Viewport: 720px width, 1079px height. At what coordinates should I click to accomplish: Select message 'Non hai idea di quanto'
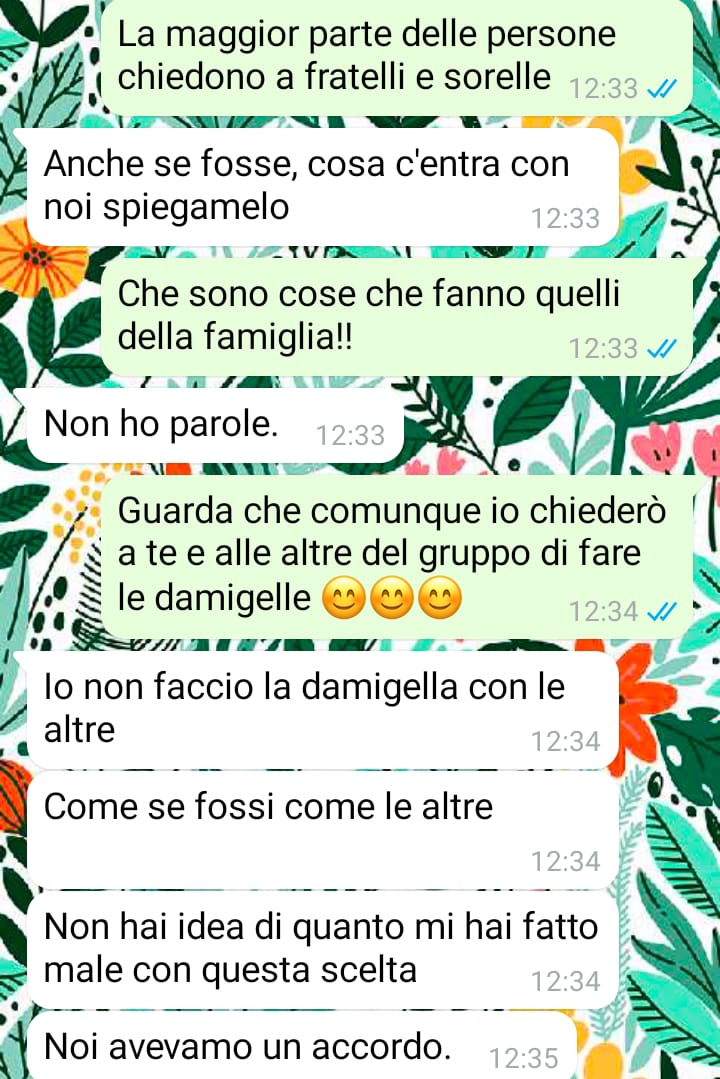[323, 950]
